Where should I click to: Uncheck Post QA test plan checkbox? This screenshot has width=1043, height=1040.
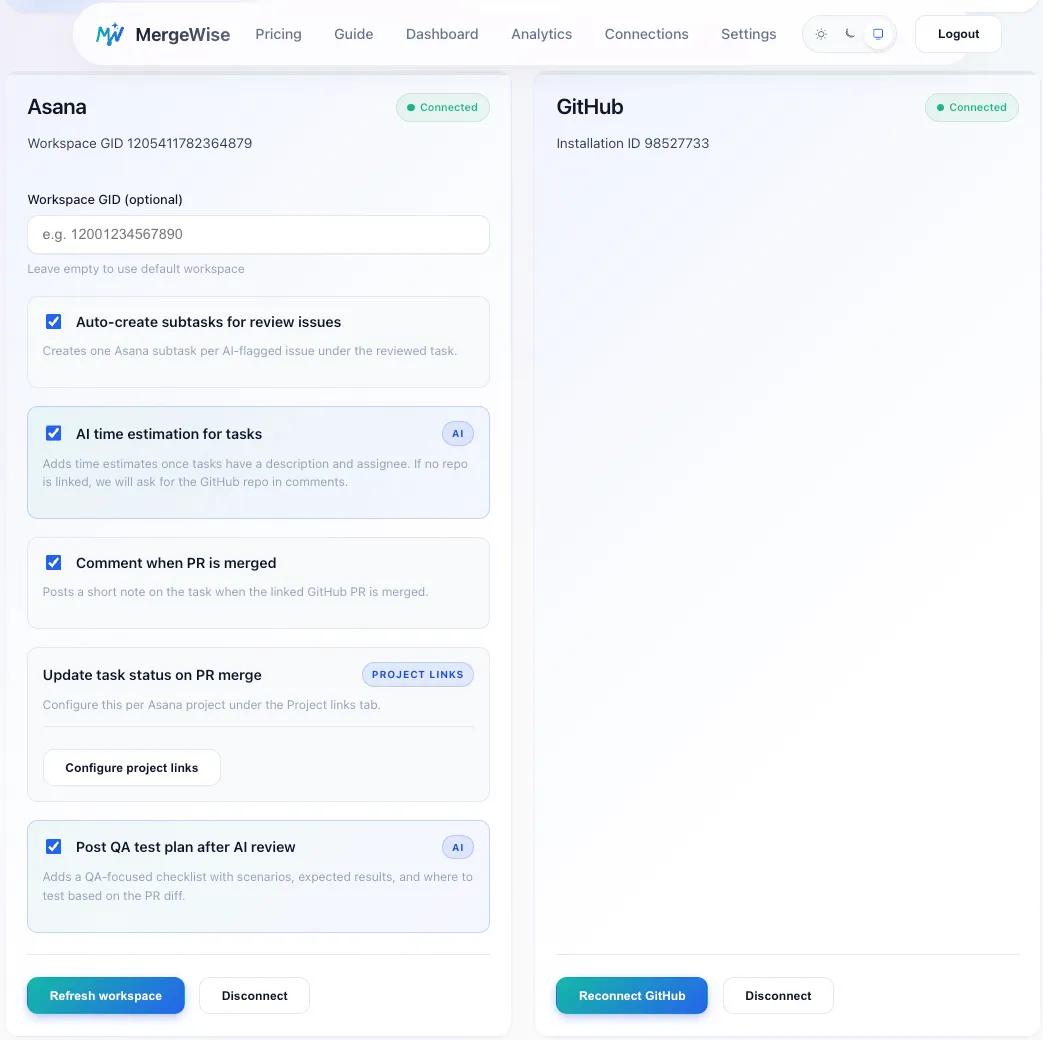[x=54, y=847]
